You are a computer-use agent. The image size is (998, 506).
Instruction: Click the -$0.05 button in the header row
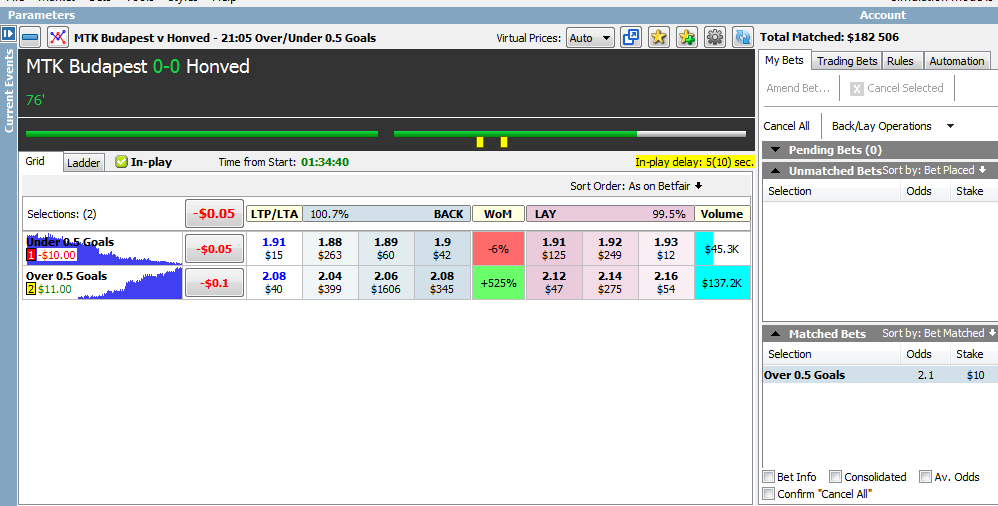click(x=214, y=214)
